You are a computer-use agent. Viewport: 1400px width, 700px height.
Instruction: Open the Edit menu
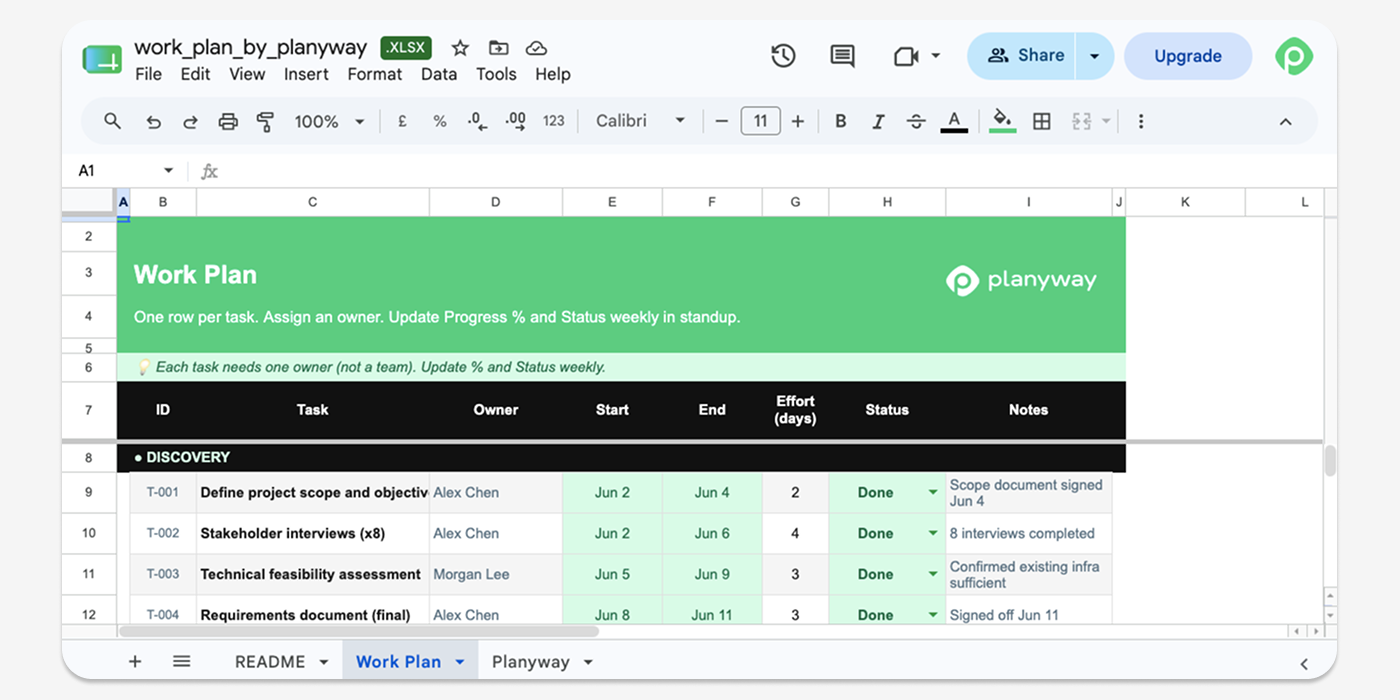coord(195,74)
